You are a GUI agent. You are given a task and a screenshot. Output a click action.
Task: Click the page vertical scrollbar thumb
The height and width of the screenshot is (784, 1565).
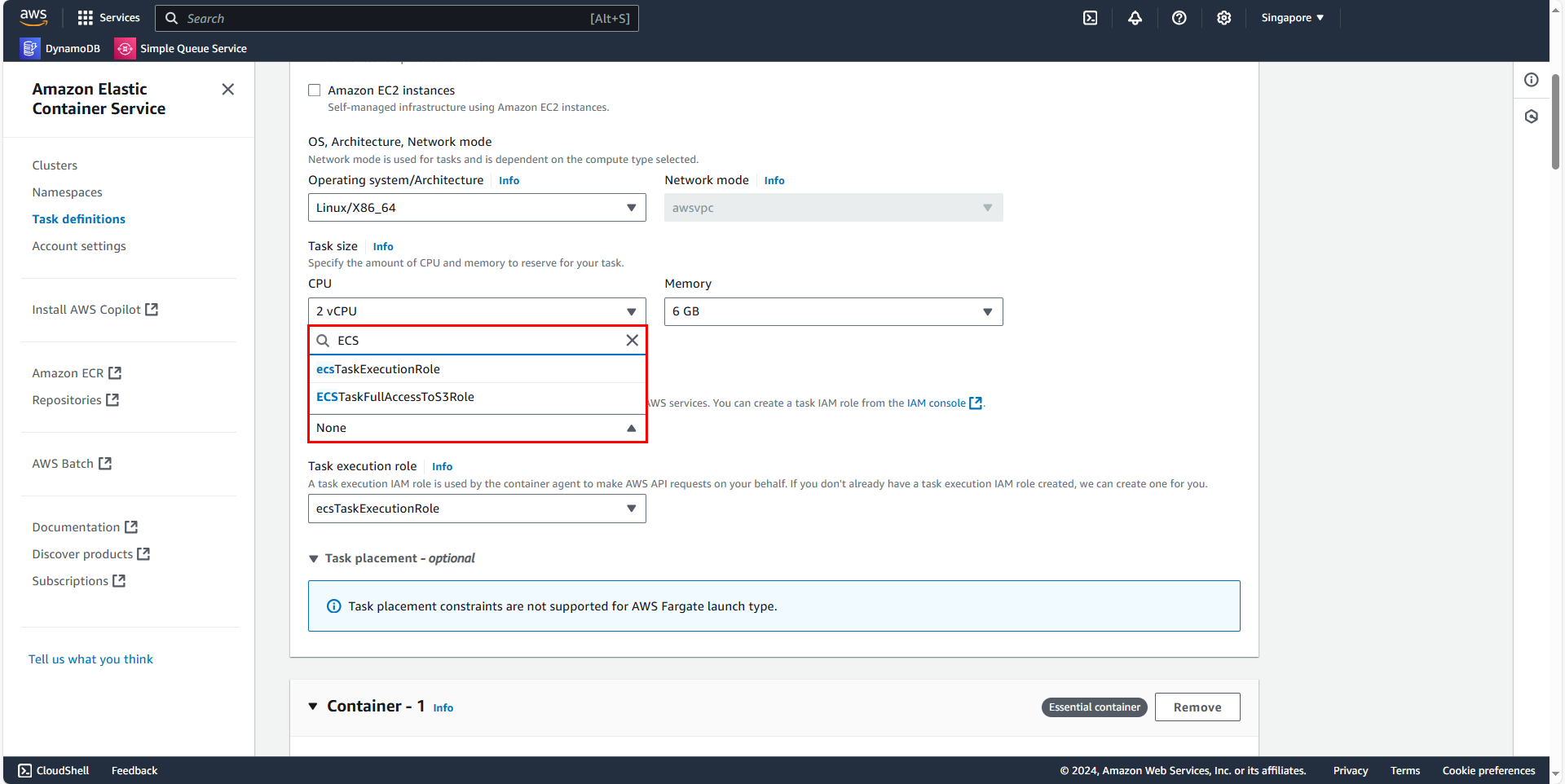[1555, 122]
